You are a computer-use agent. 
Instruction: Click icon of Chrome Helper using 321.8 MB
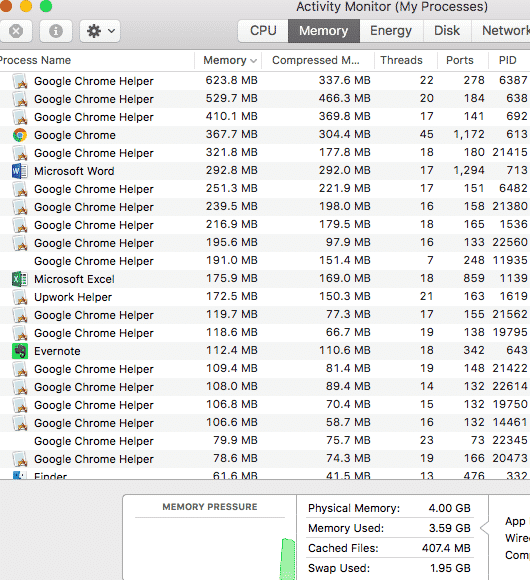click(x=20, y=153)
